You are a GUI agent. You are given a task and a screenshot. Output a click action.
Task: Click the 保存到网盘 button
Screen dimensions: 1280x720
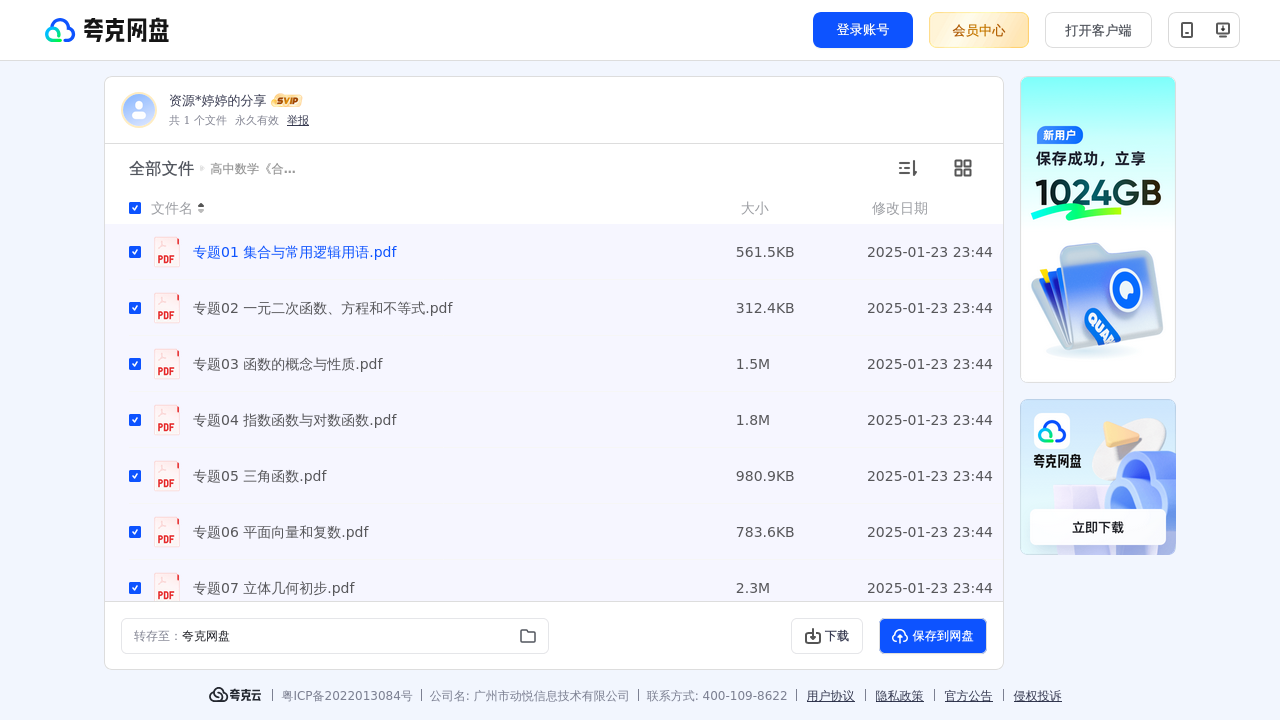coord(933,636)
